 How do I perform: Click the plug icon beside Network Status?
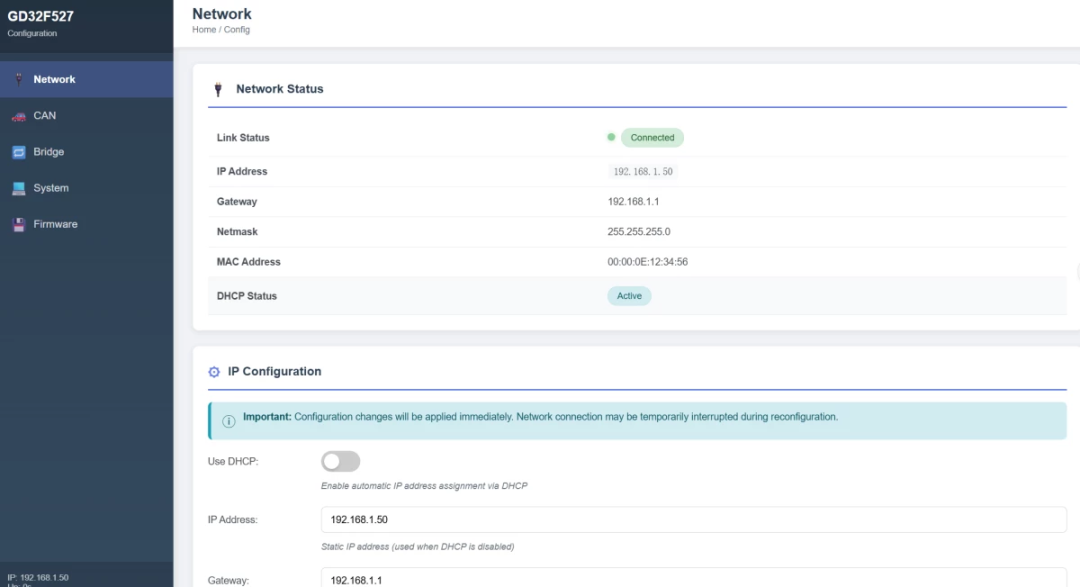(218, 89)
